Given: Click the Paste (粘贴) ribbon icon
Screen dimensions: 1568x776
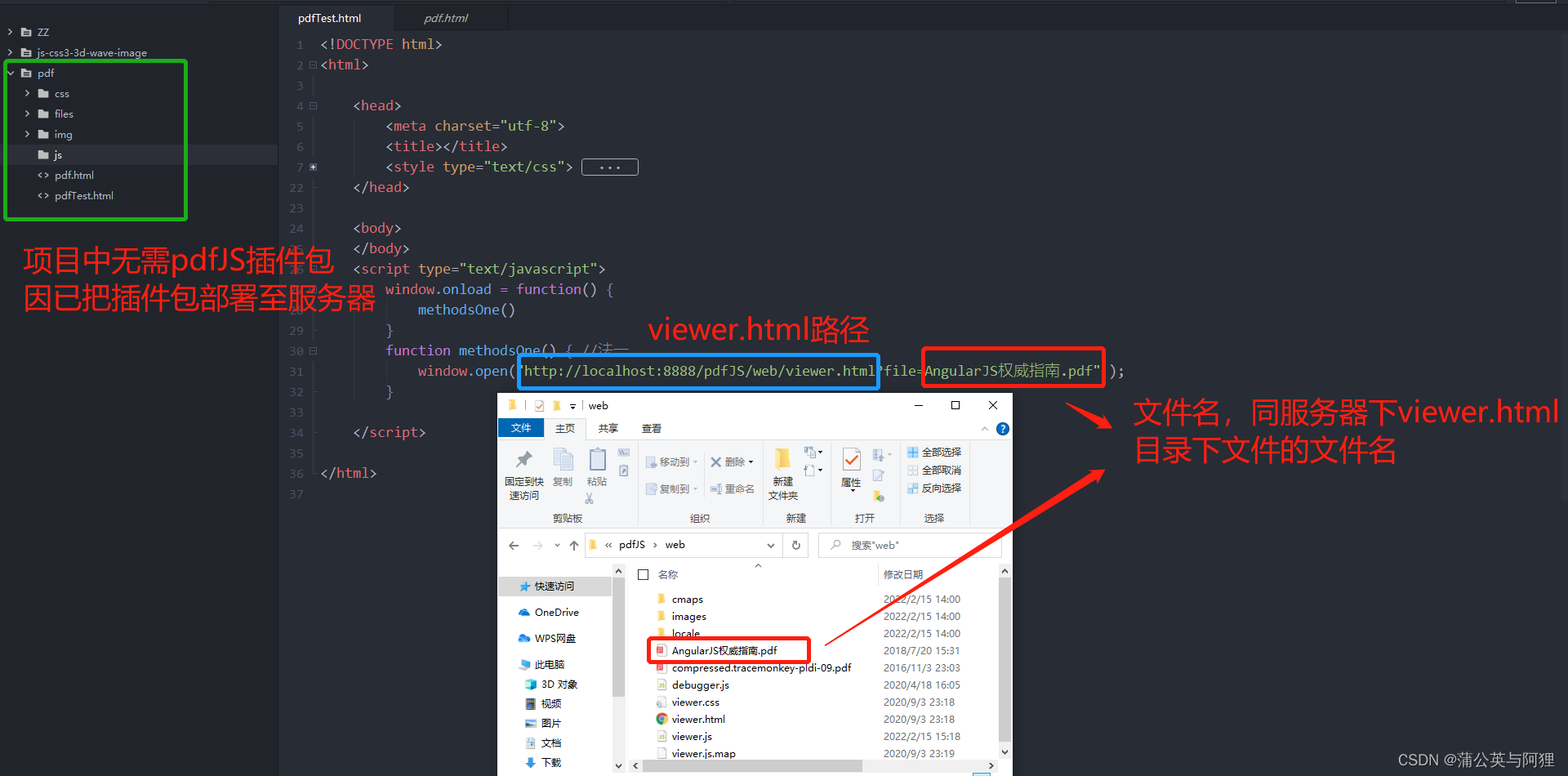Looking at the screenshot, I should (597, 467).
